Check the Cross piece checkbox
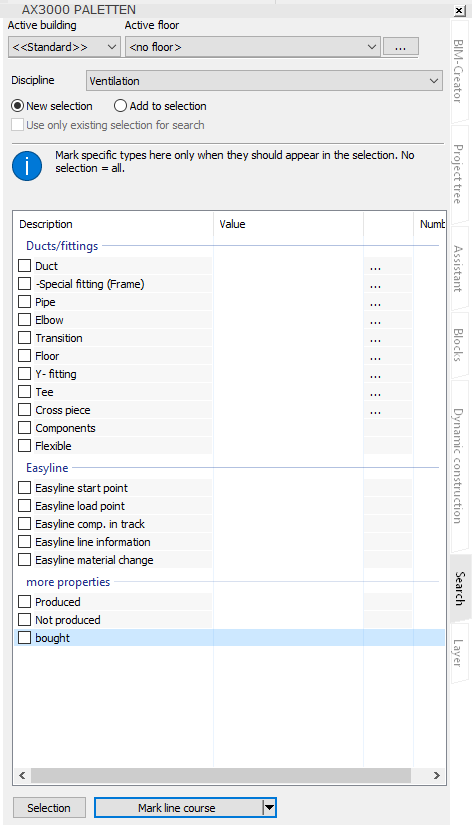The image size is (472, 825). pyautogui.click(x=25, y=410)
